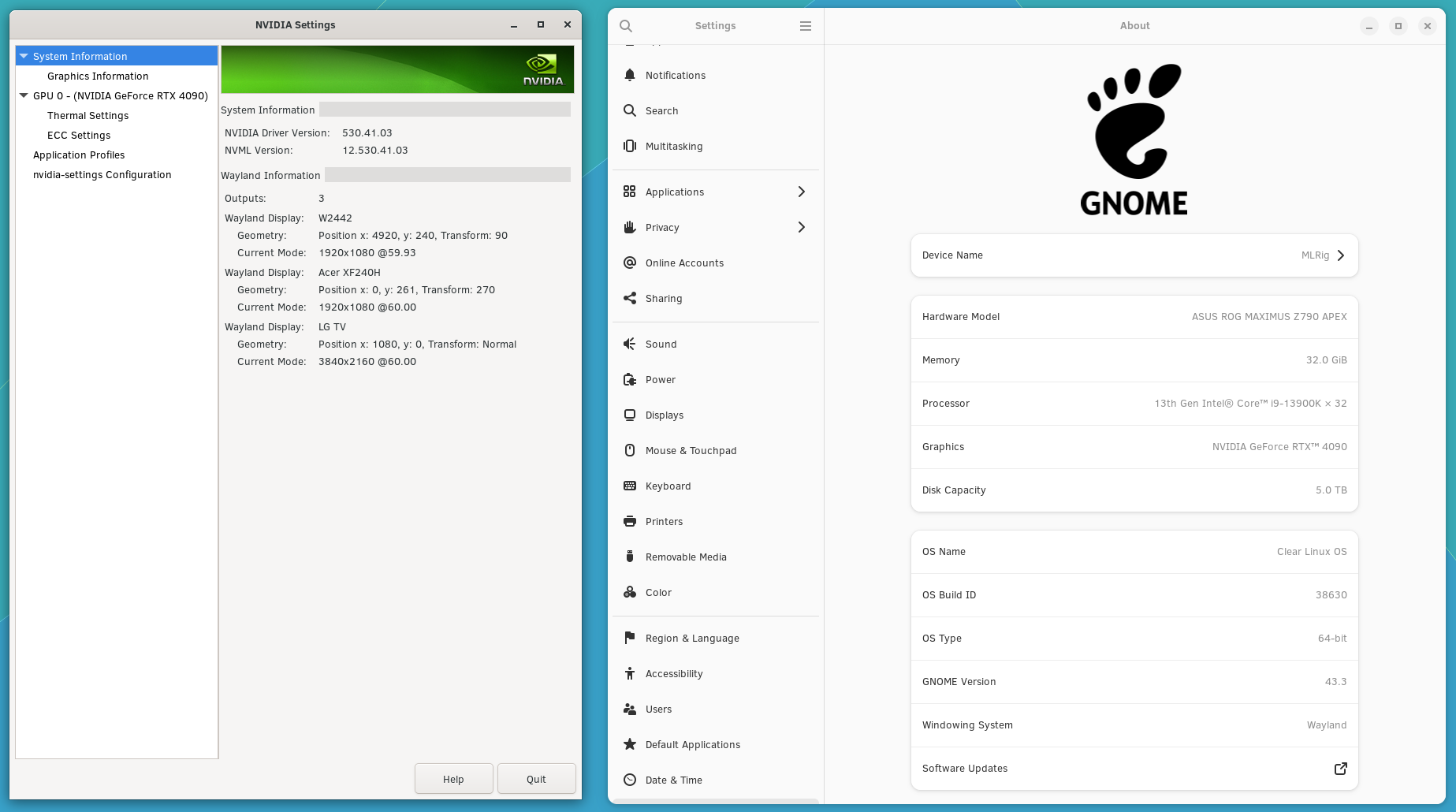This screenshot has height=812, width=1456.
Task: Close the GNOME Settings About window
Action: coord(1428,26)
